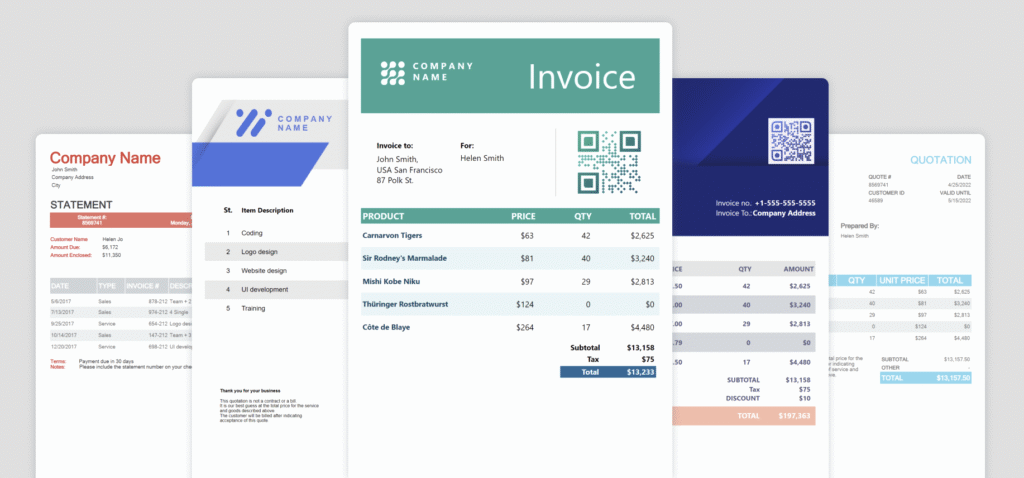Image resolution: width=1024 pixels, height=478 pixels.
Task: Select the Thüringer Rostbratwurst row
Action: click(509, 304)
